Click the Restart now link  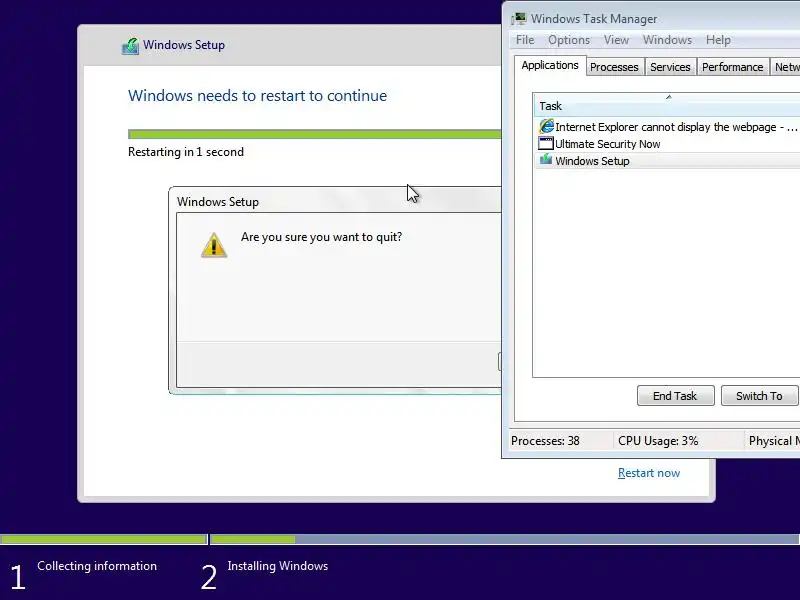[648, 473]
